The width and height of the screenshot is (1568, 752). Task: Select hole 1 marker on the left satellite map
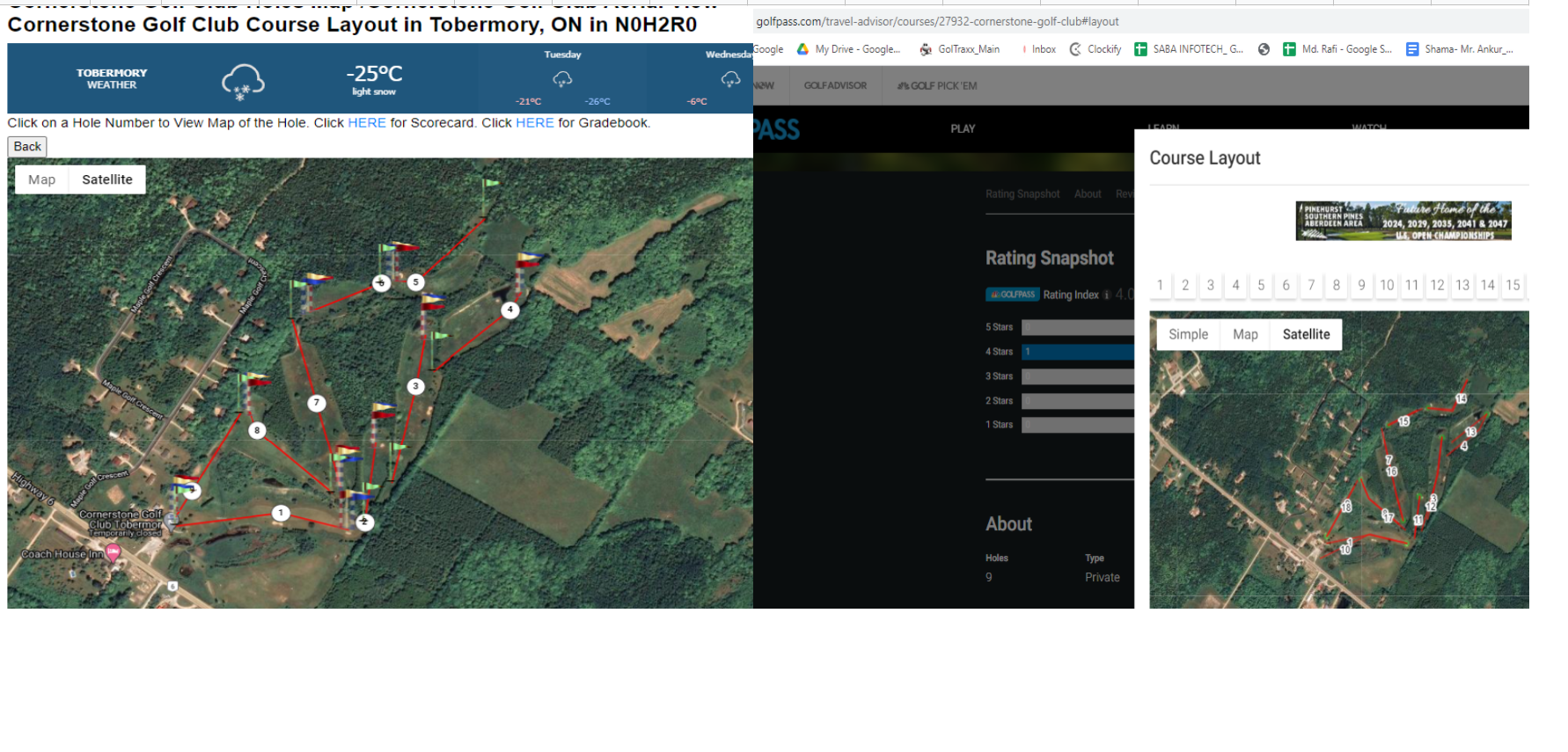point(281,513)
